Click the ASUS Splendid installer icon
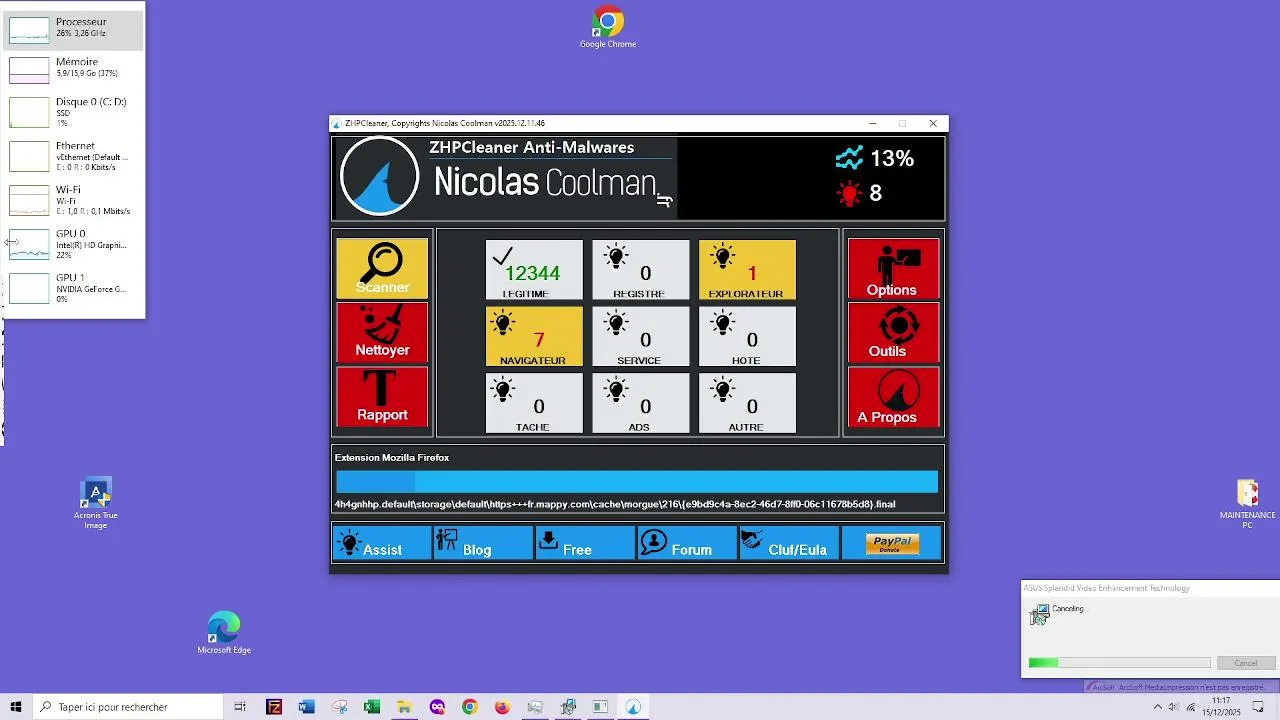Image resolution: width=1280 pixels, height=720 pixels. pos(1040,614)
